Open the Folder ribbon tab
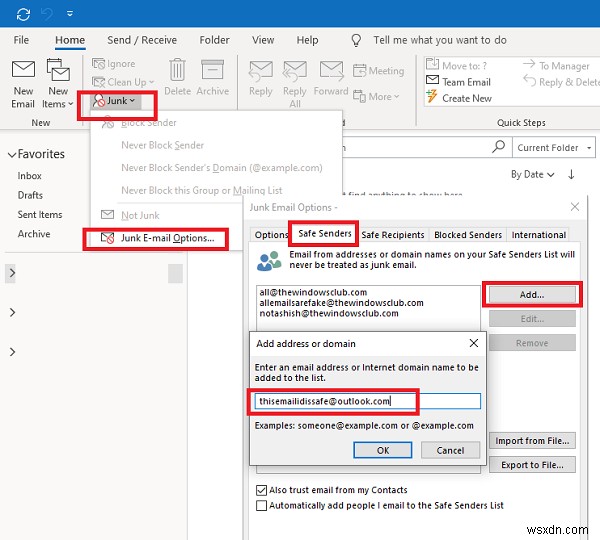The width and height of the screenshot is (600, 540). 214,40
